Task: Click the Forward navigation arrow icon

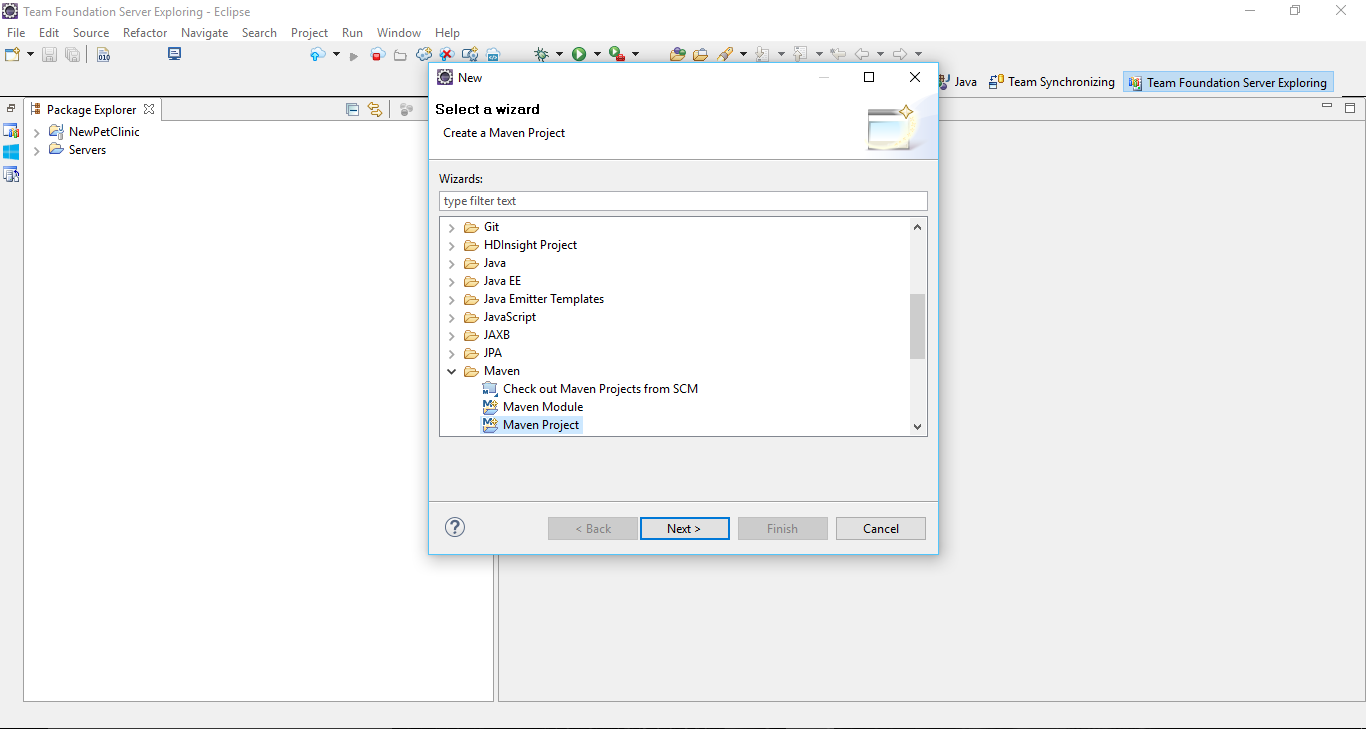Action: [900, 54]
